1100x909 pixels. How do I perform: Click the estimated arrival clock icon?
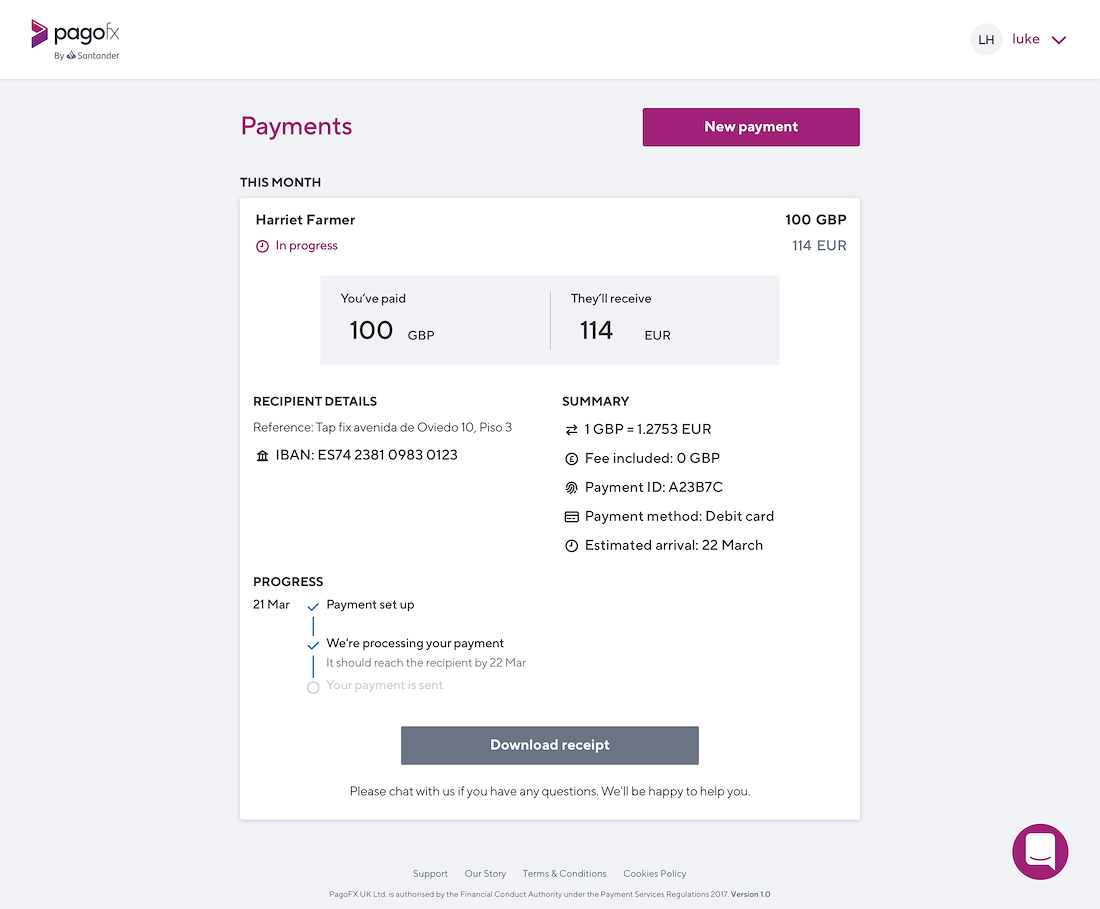[x=572, y=546]
